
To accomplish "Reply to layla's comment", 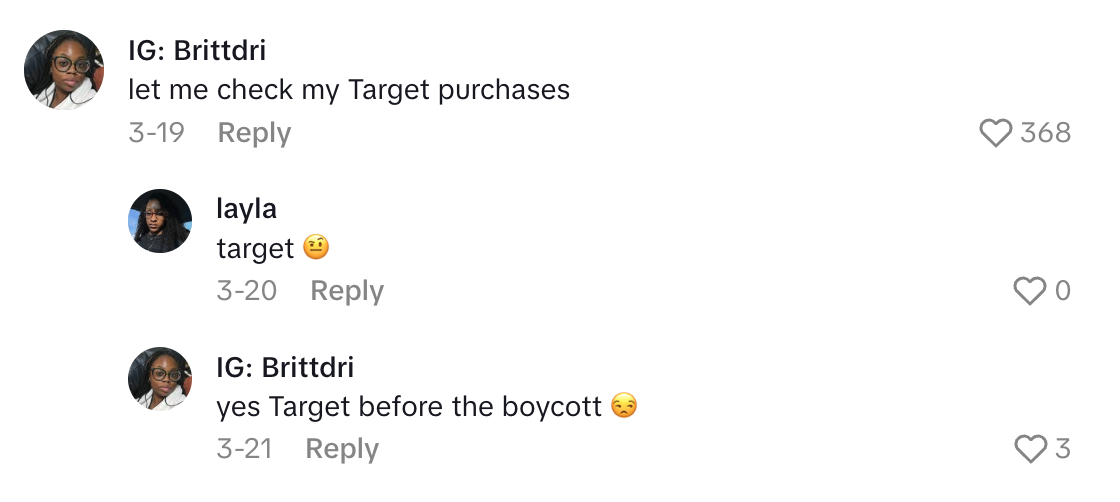I will coord(346,291).
